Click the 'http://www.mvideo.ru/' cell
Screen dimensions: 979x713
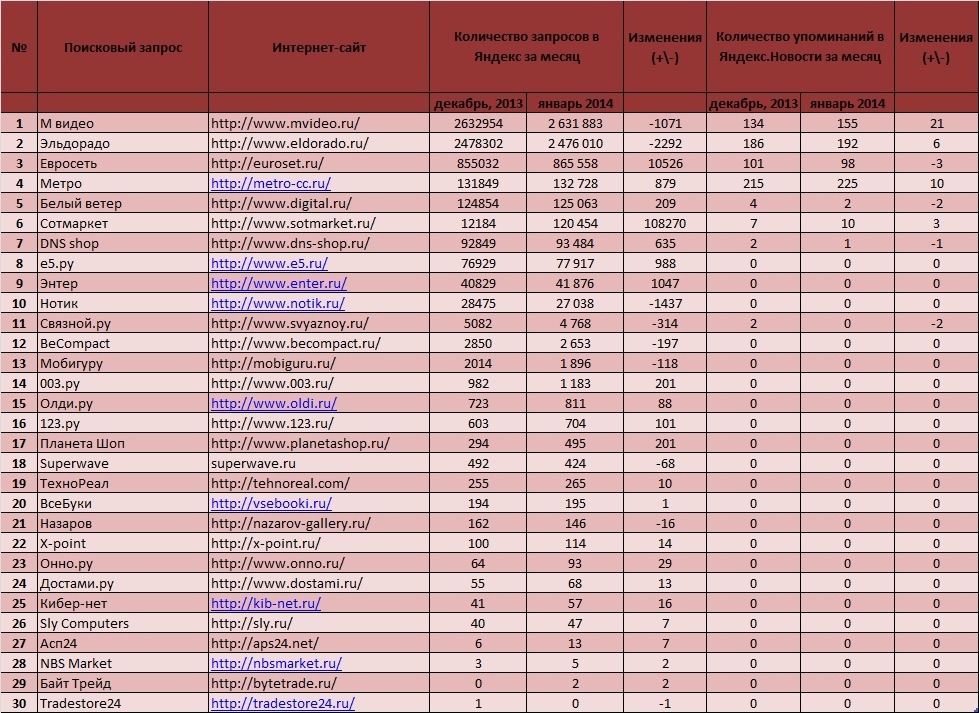tap(319, 124)
